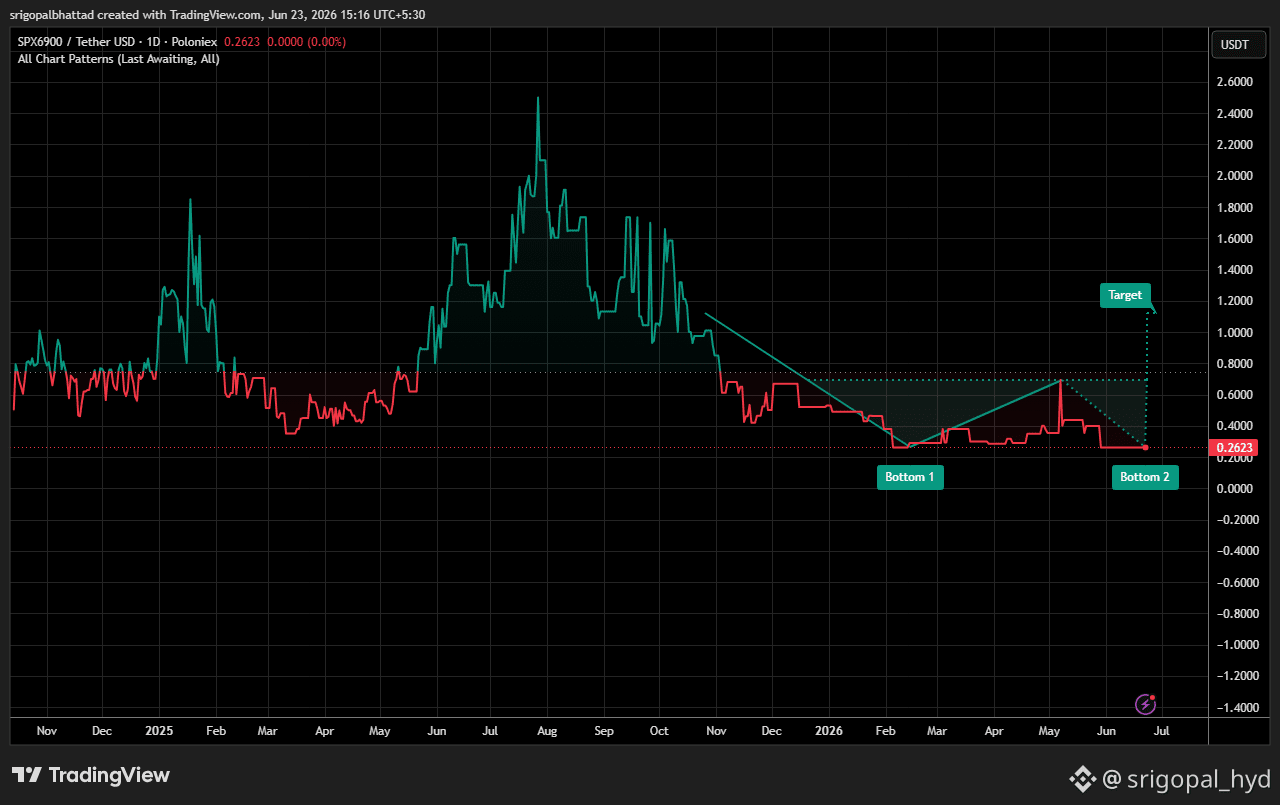Select the 1.4000 price level label

1236,270
